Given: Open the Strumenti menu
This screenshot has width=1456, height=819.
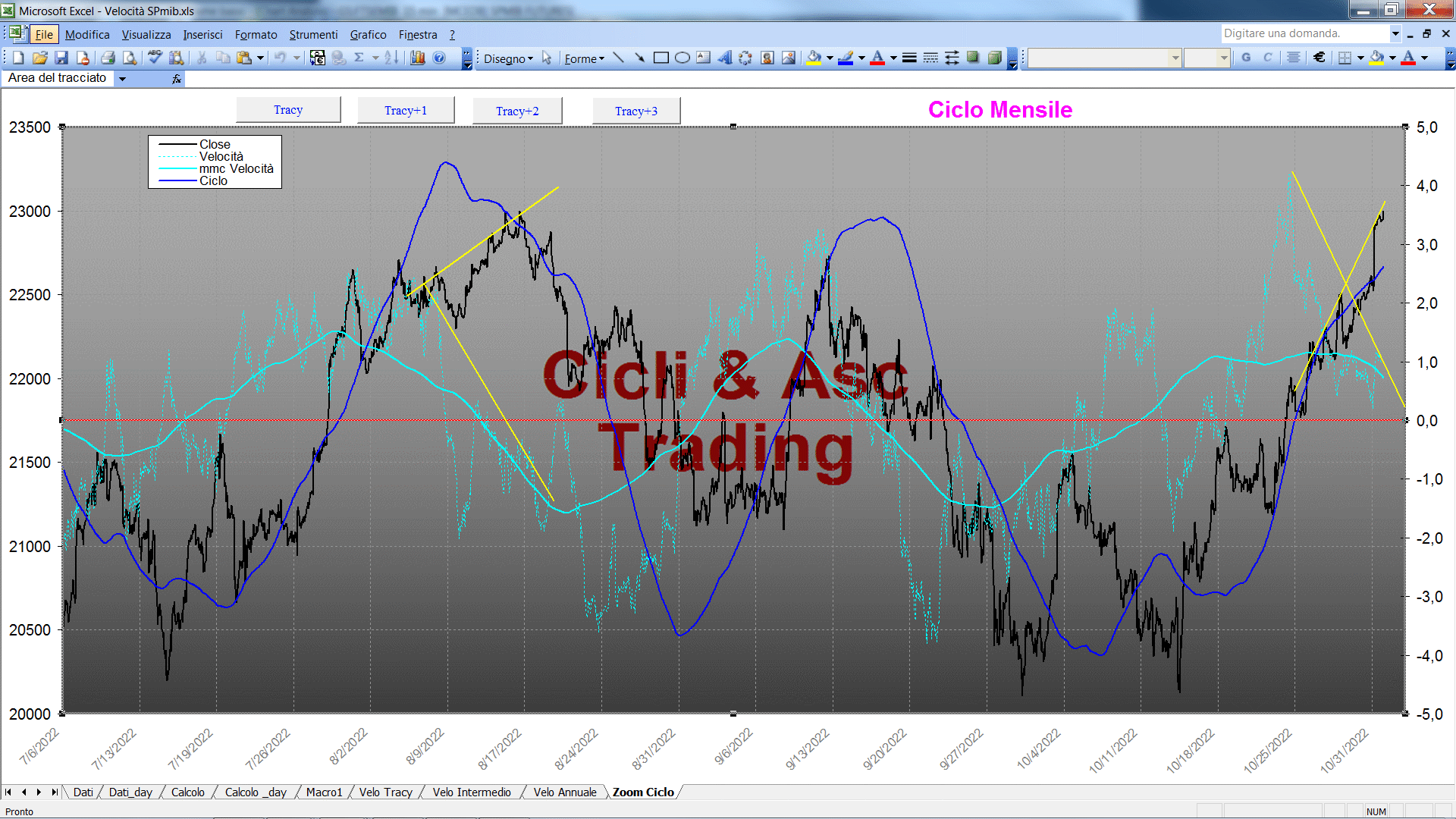Looking at the screenshot, I should 313,34.
